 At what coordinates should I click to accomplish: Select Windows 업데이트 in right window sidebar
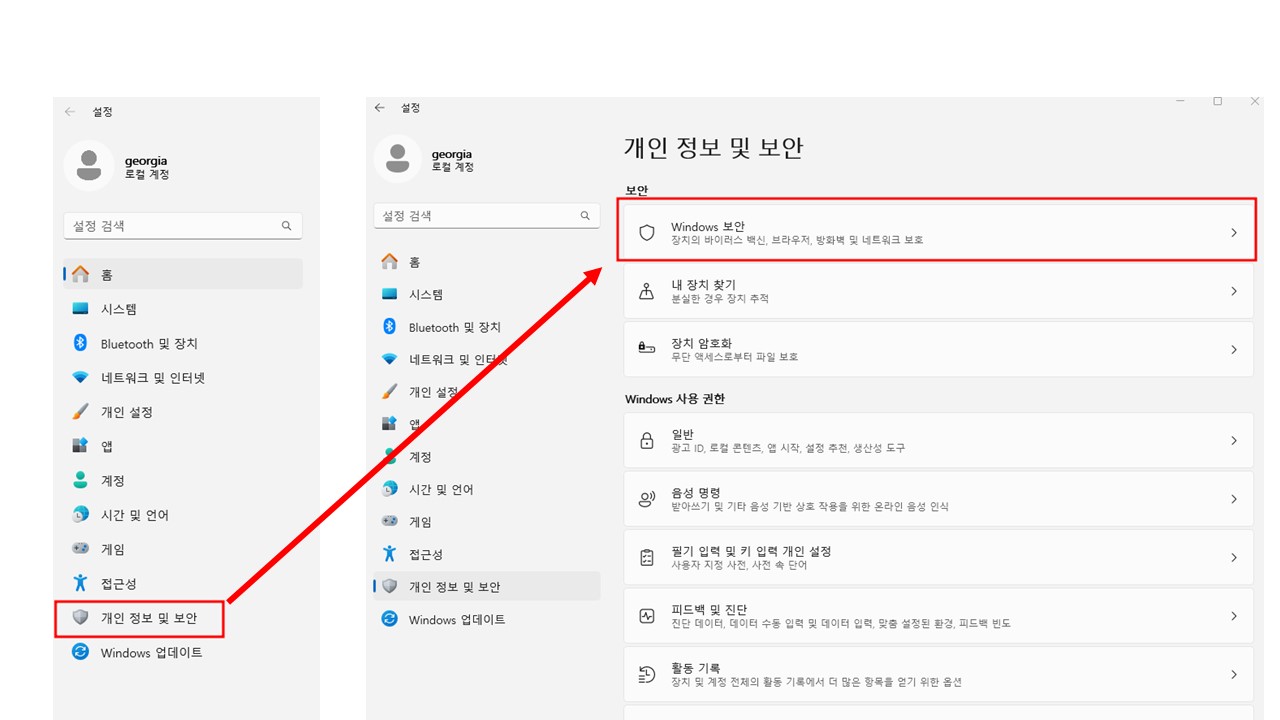click(487, 619)
